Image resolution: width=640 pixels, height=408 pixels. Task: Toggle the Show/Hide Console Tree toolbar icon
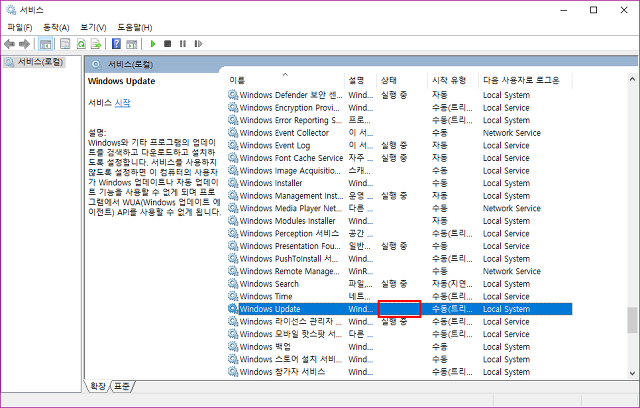point(45,44)
